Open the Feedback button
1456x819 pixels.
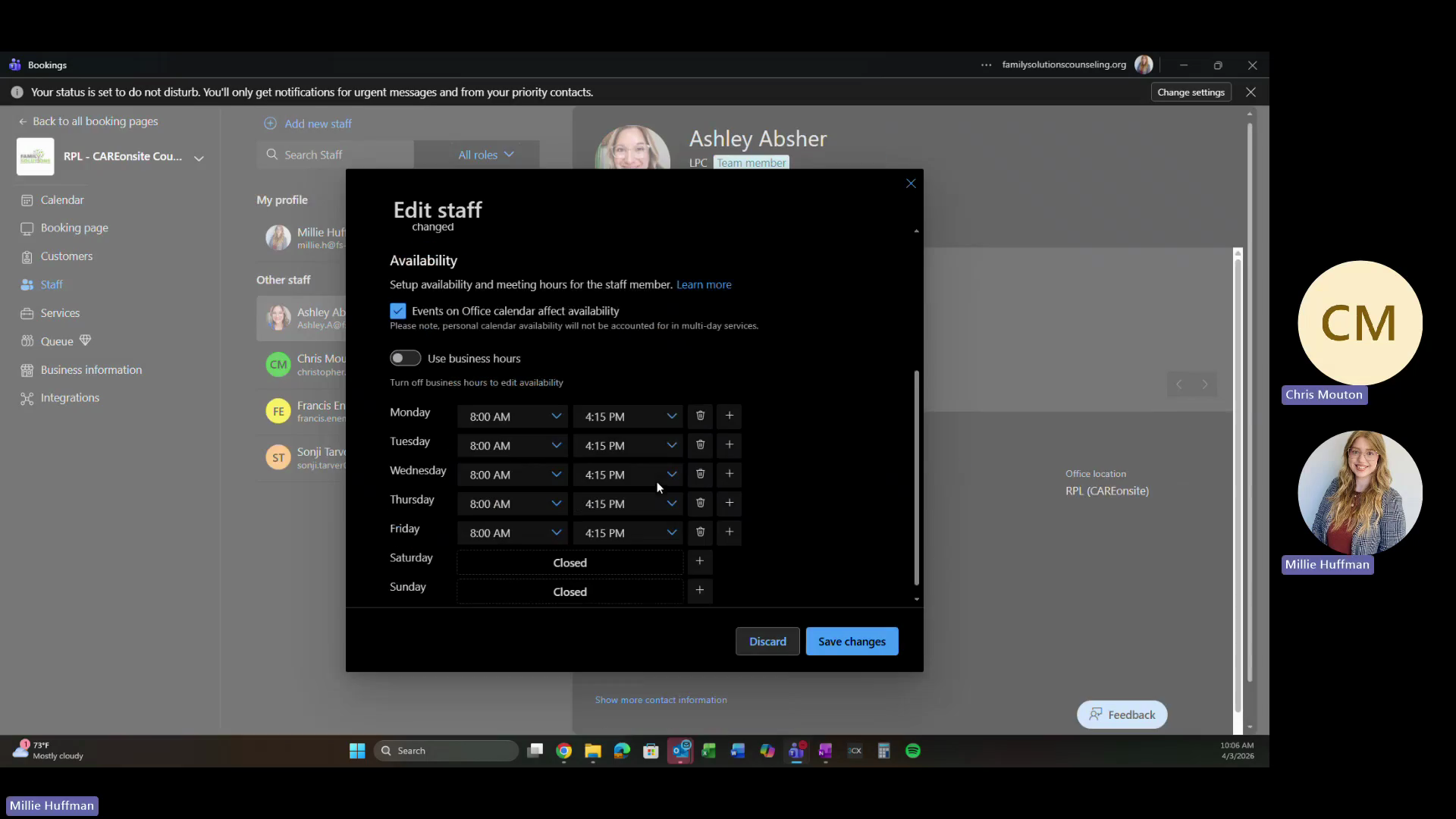1122,714
